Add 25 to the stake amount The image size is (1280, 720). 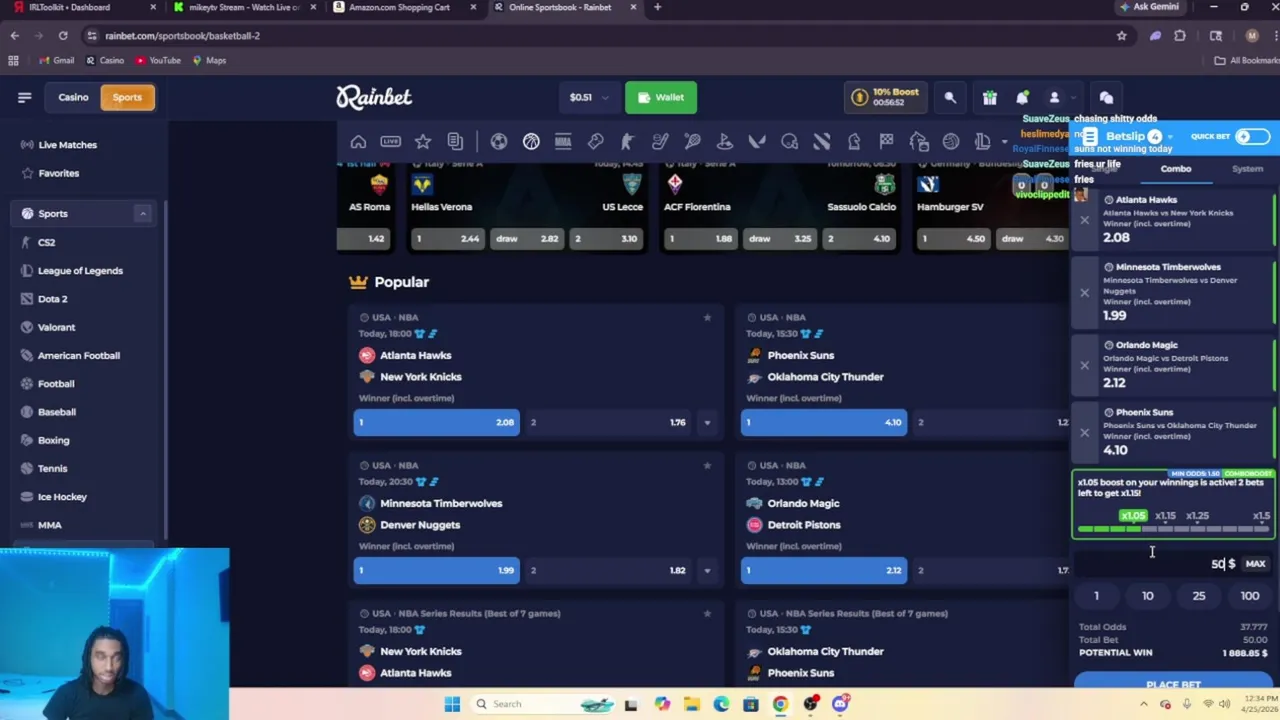click(x=1198, y=596)
